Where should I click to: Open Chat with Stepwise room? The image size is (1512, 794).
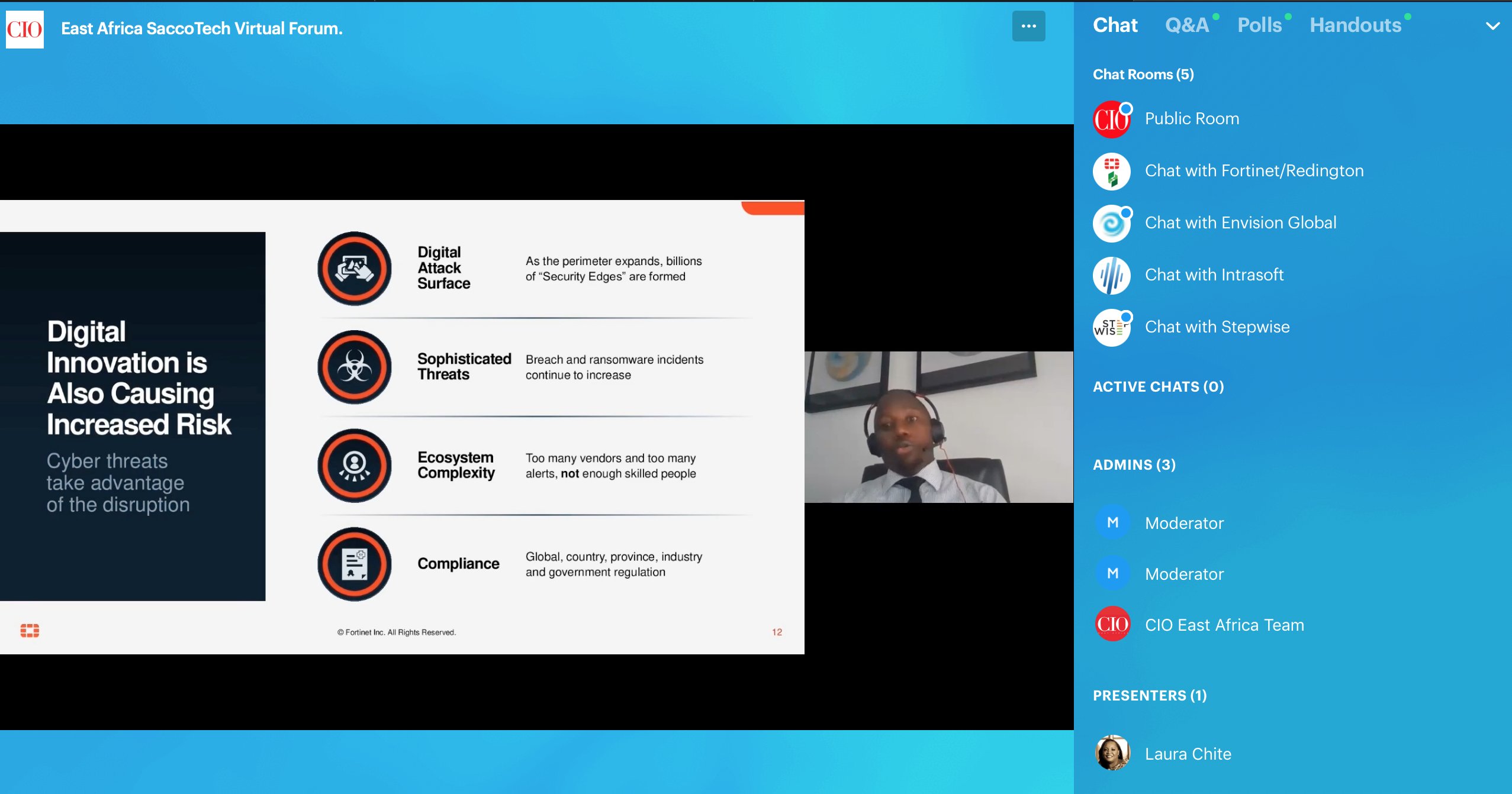[x=1217, y=327]
